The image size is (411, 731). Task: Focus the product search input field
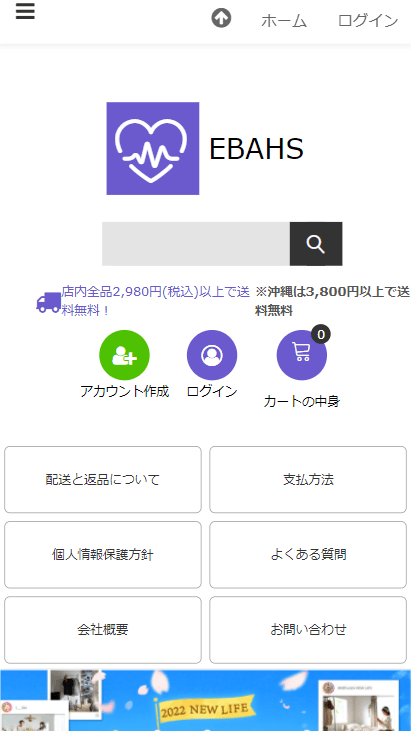pos(196,244)
